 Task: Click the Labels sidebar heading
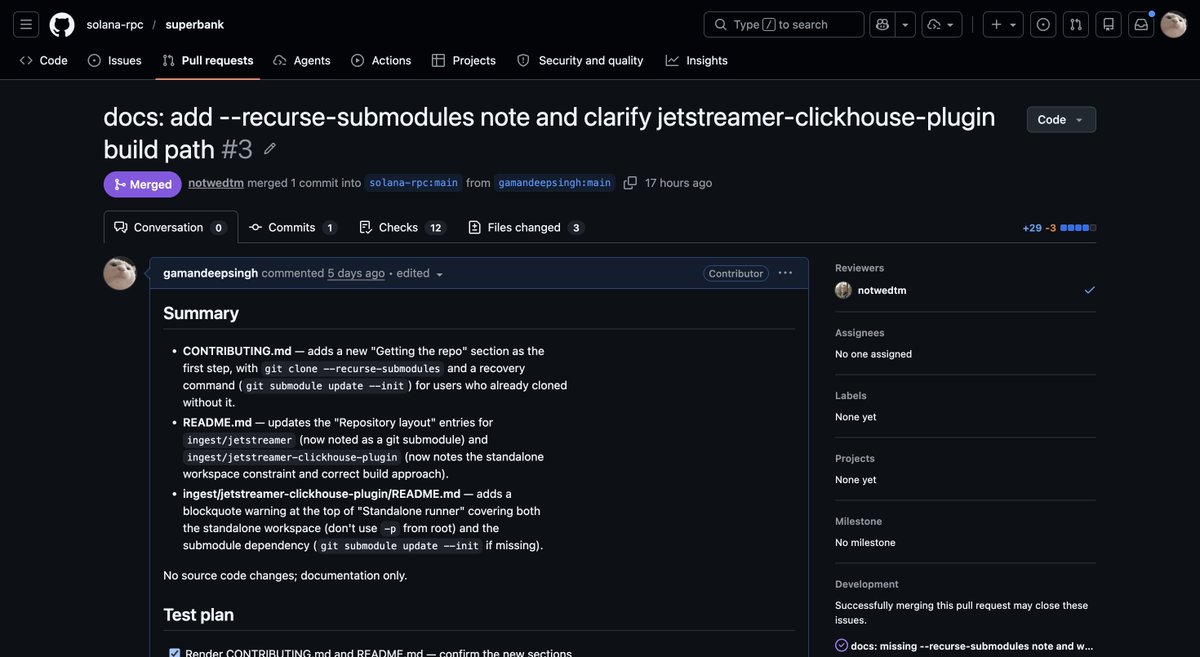[x=851, y=396]
